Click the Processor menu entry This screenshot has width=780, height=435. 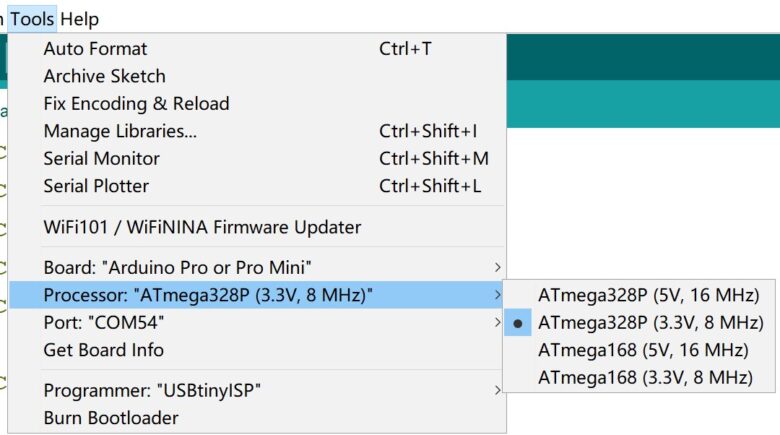click(x=258, y=295)
